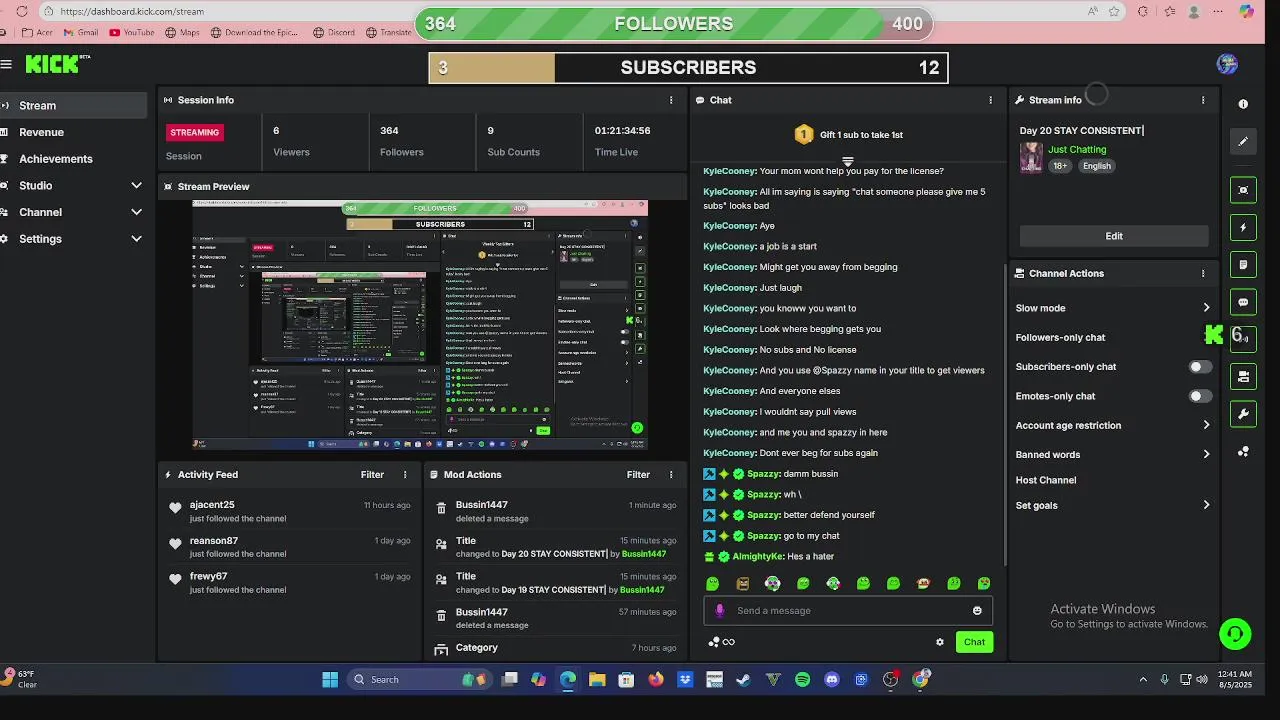Expand the Channel sidebar section
Viewport: 1280px width, 720px height.
pos(136,212)
